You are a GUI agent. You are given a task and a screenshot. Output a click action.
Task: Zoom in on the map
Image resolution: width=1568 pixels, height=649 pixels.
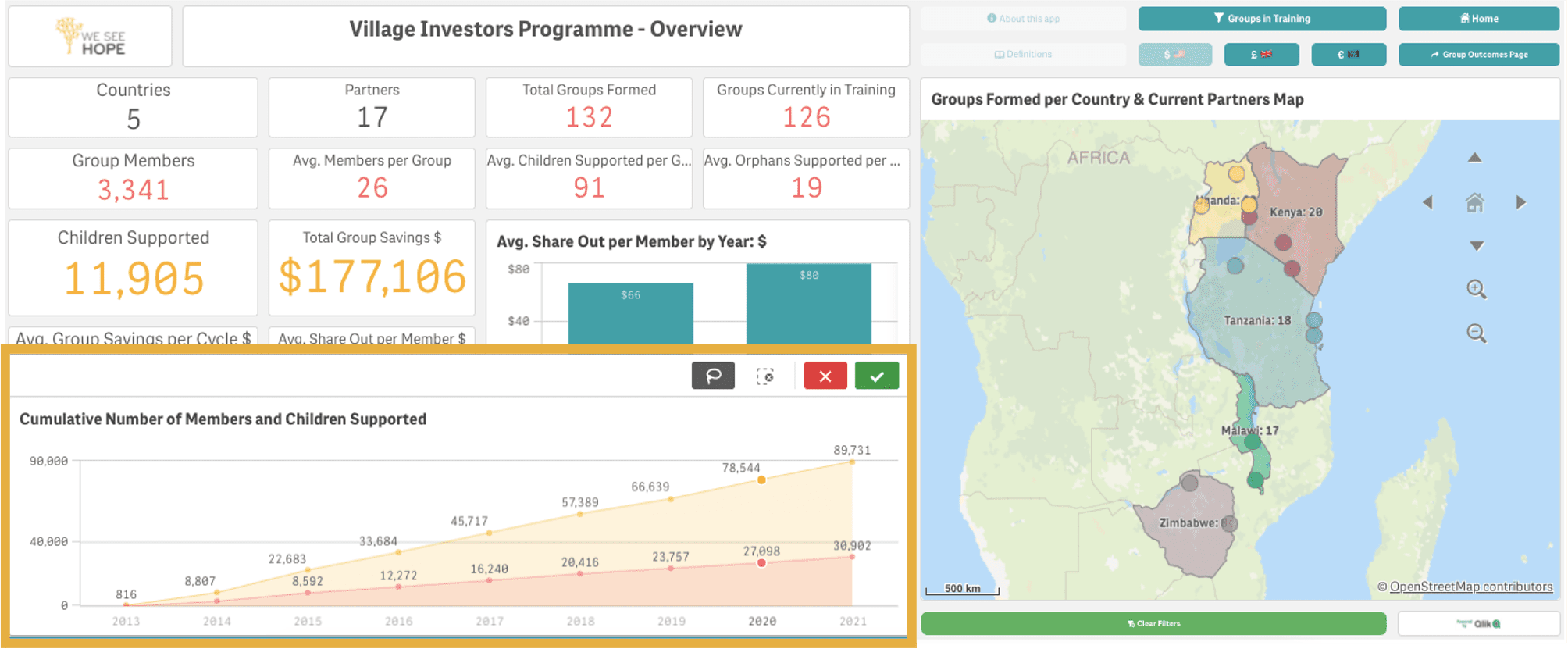point(1476,289)
